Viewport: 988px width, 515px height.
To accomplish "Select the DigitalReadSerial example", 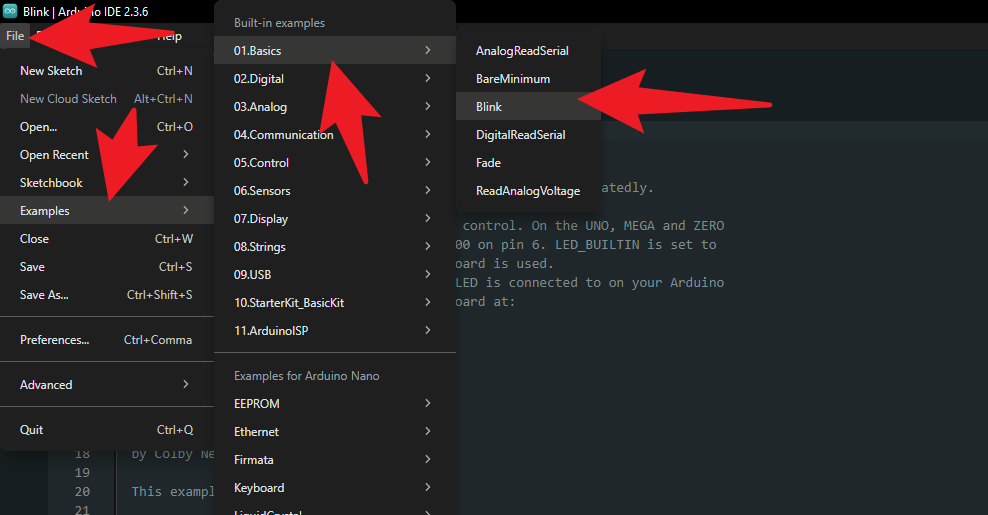I will coord(528,135).
